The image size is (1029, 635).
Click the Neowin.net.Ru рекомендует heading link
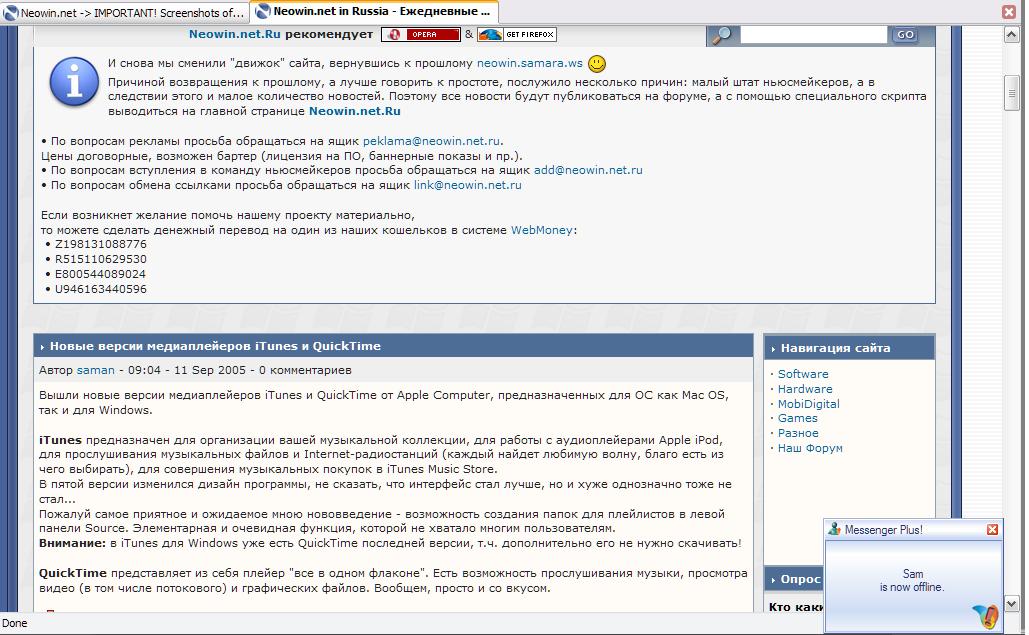[281, 34]
